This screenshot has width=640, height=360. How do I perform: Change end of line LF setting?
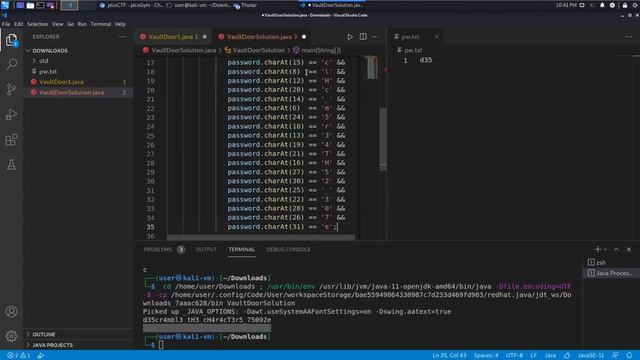click(x=533, y=356)
